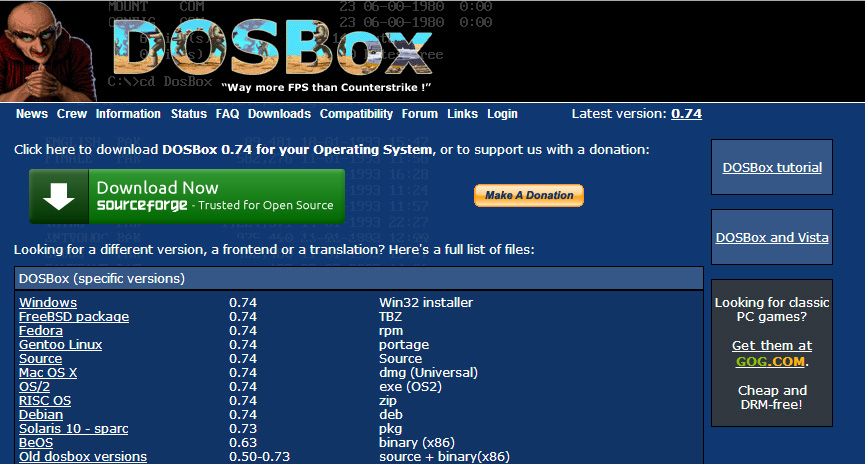The width and height of the screenshot is (865, 464).
Task: Visit the GOG.COM link
Action: coord(770,361)
